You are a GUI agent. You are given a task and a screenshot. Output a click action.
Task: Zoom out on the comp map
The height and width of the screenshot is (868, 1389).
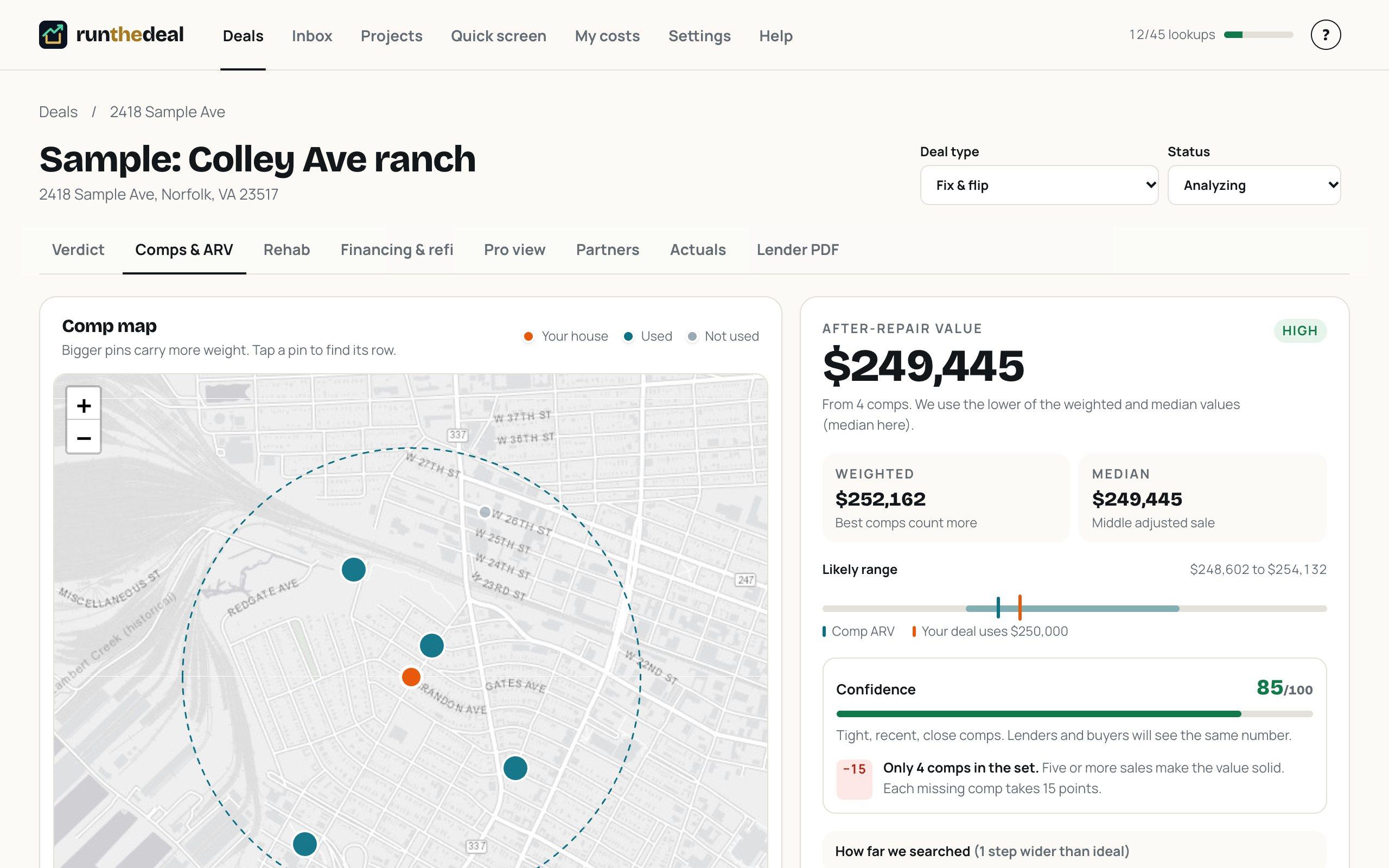(x=84, y=438)
